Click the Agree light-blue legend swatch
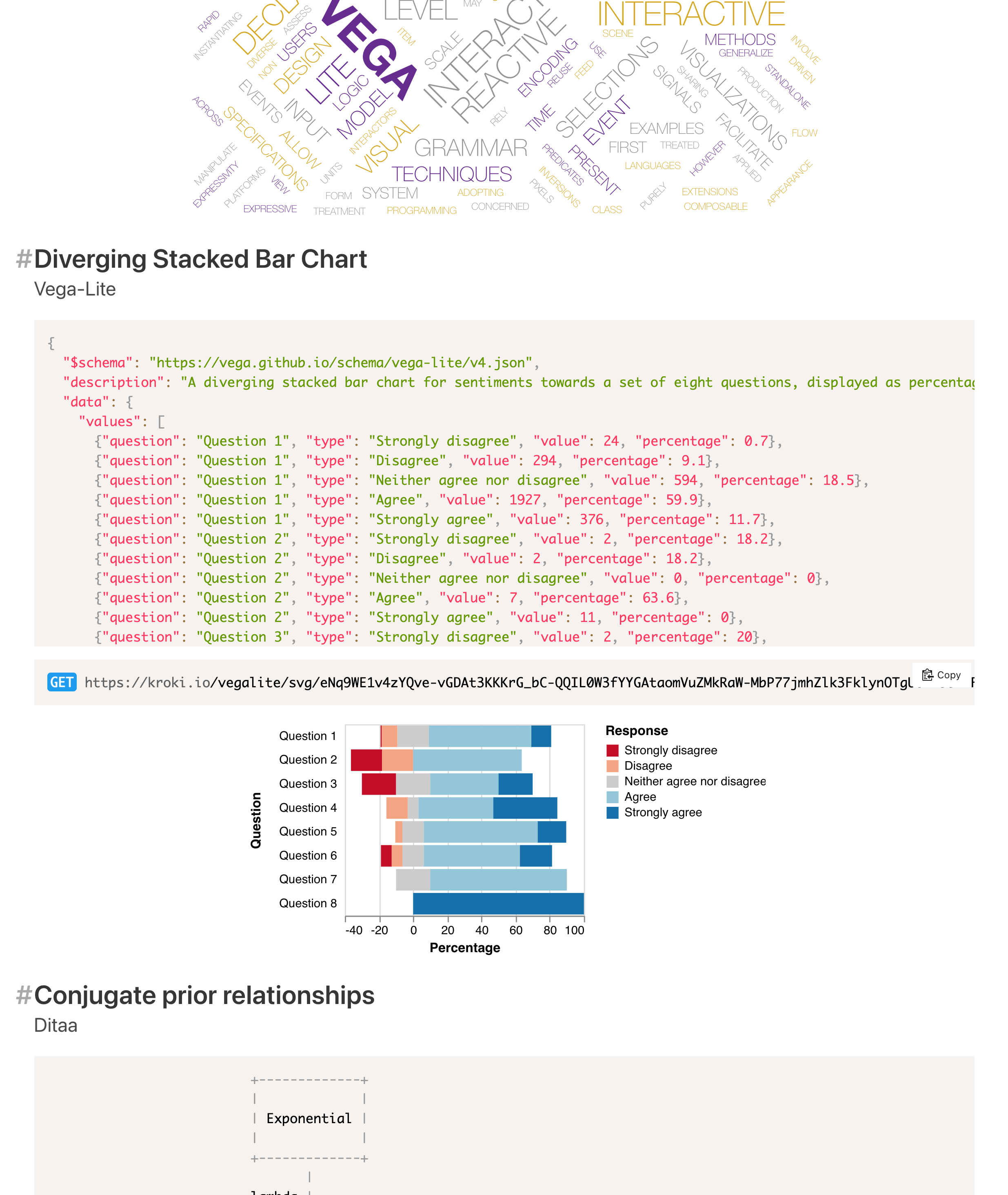This screenshot has width=1008, height=1195. point(613,797)
